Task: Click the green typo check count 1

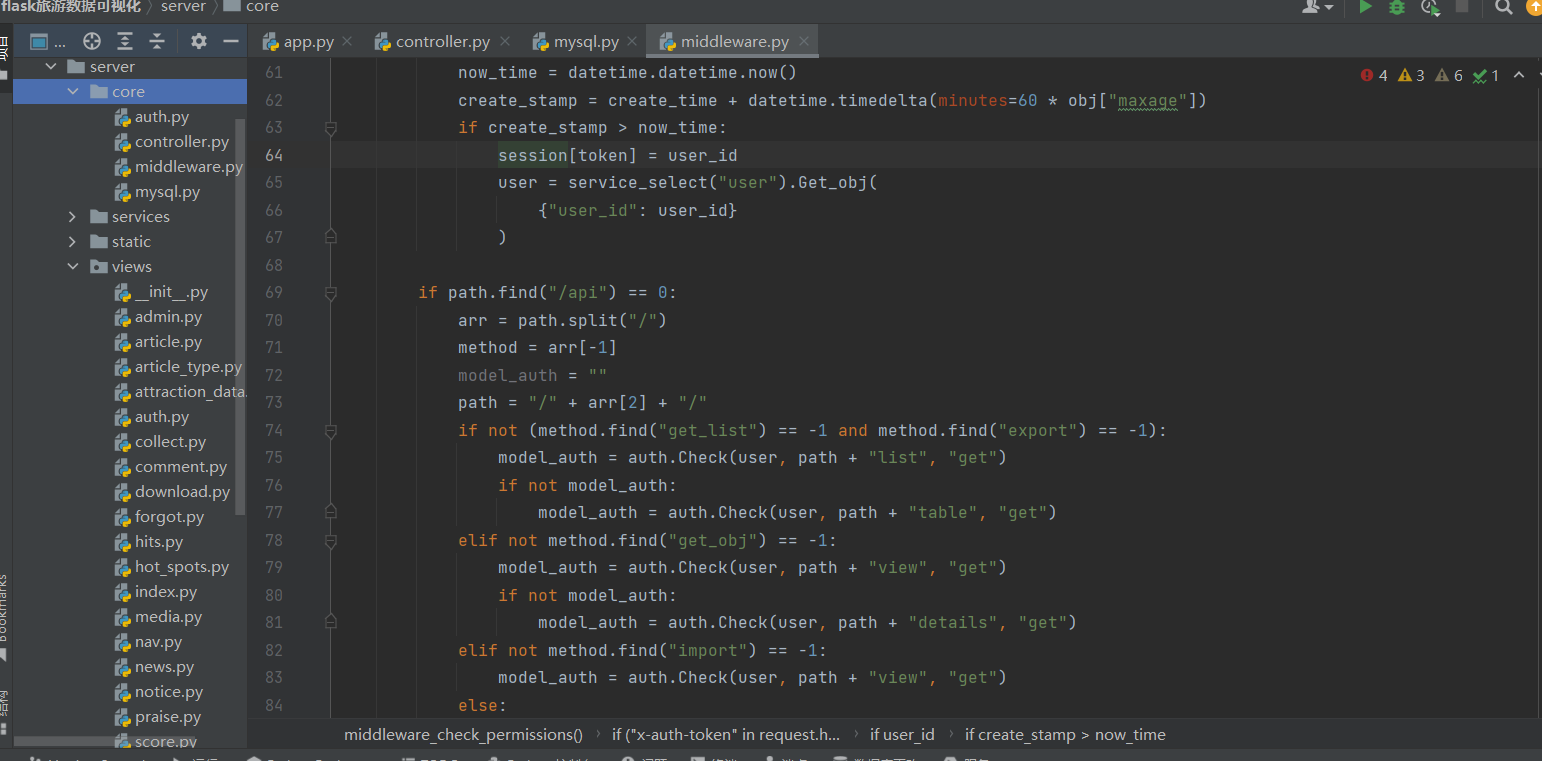Action: coord(1486,75)
